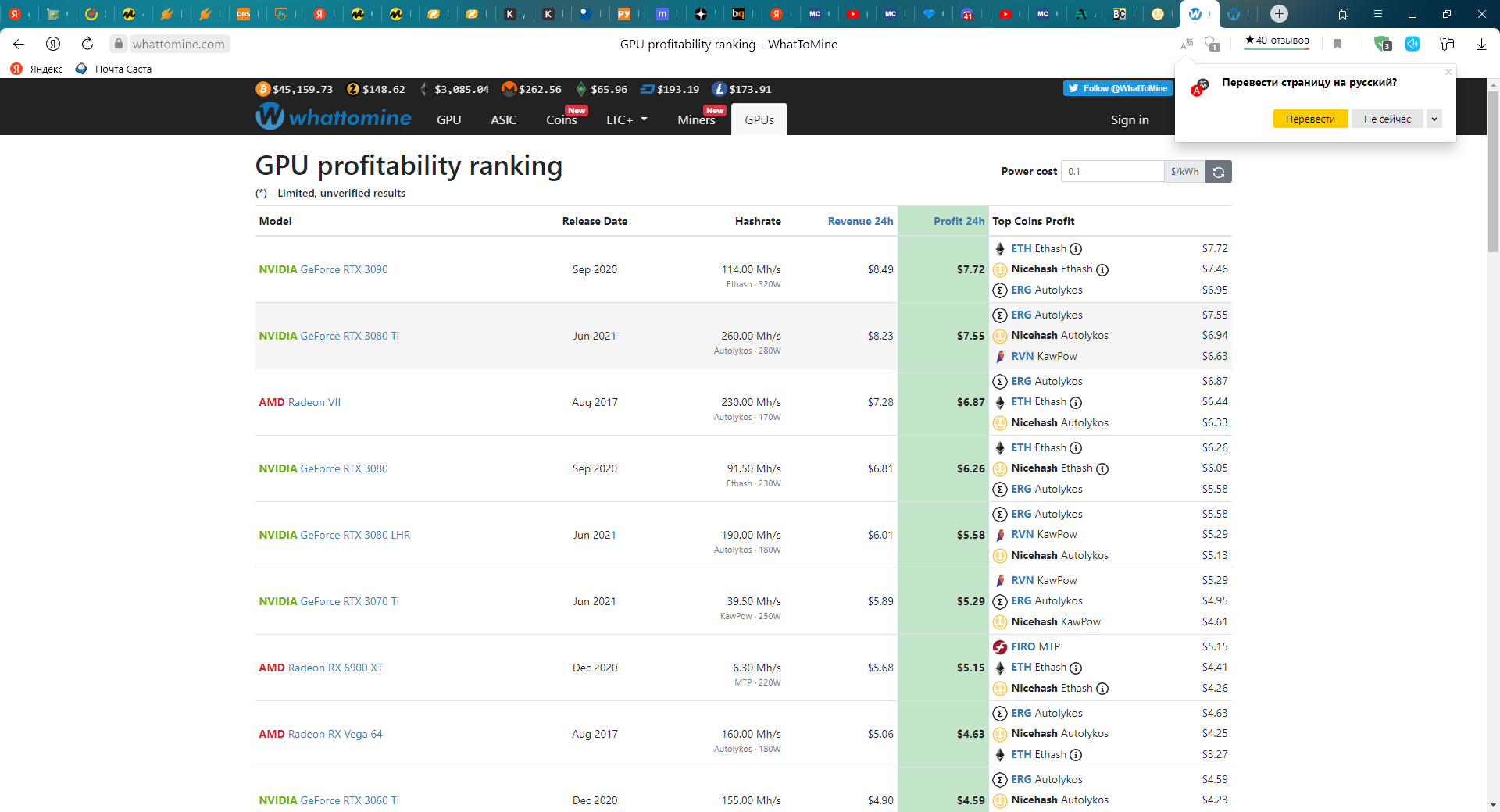
Task: Open NVIDIA GeForce RTX 3070 Ti link
Action: tap(329, 601)
